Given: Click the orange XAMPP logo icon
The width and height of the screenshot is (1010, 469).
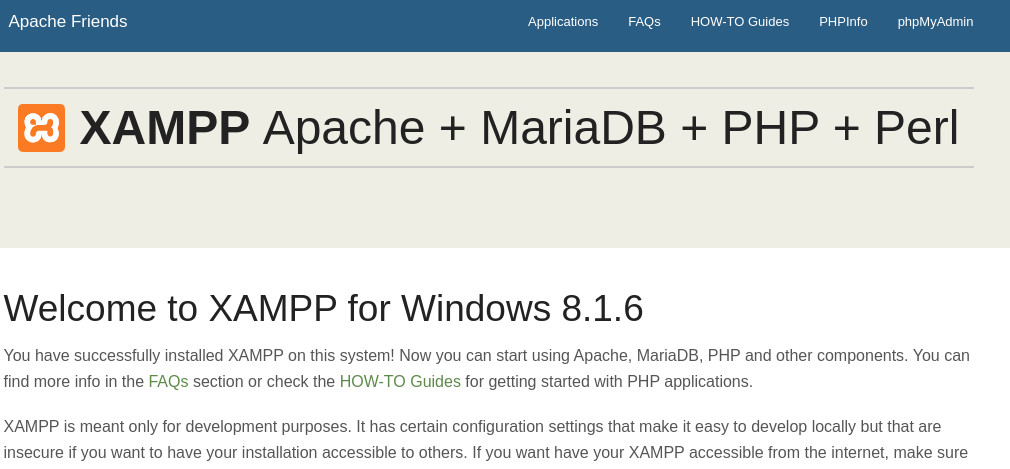Looking at the screenshot, I should 41,128.
